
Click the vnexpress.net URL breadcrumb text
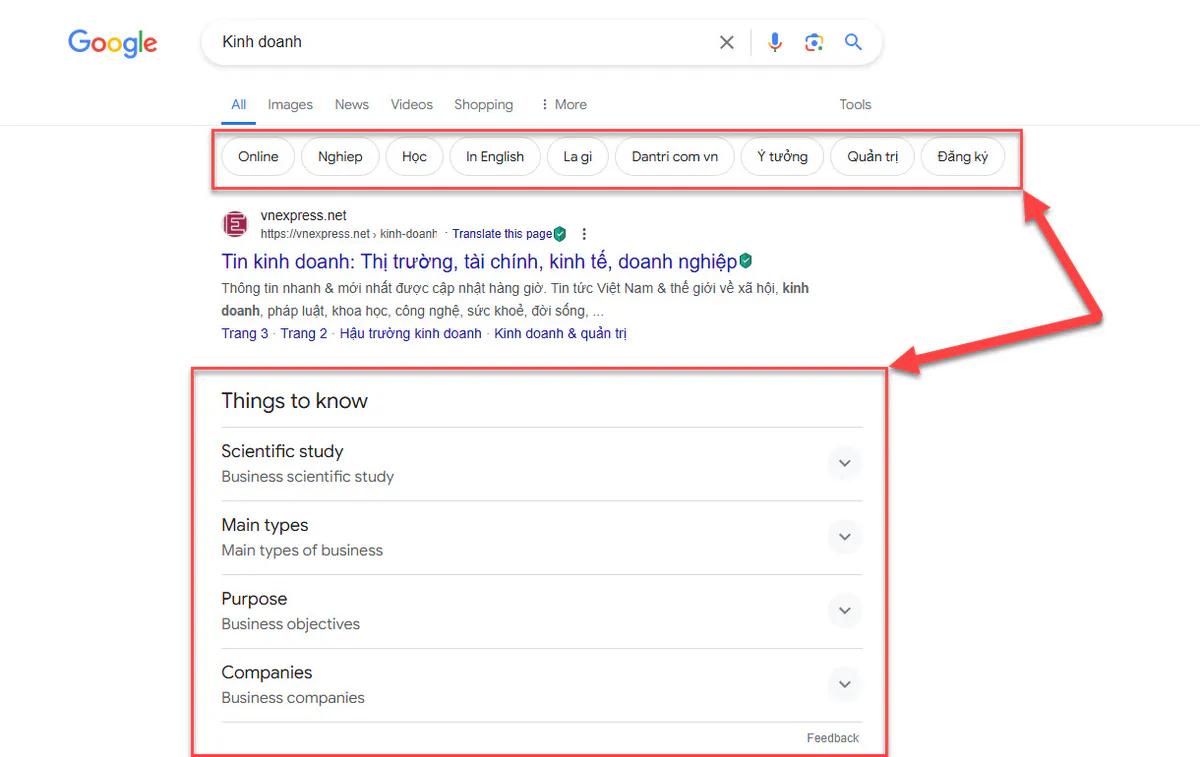pyautogui.click(x=349, y=234)
